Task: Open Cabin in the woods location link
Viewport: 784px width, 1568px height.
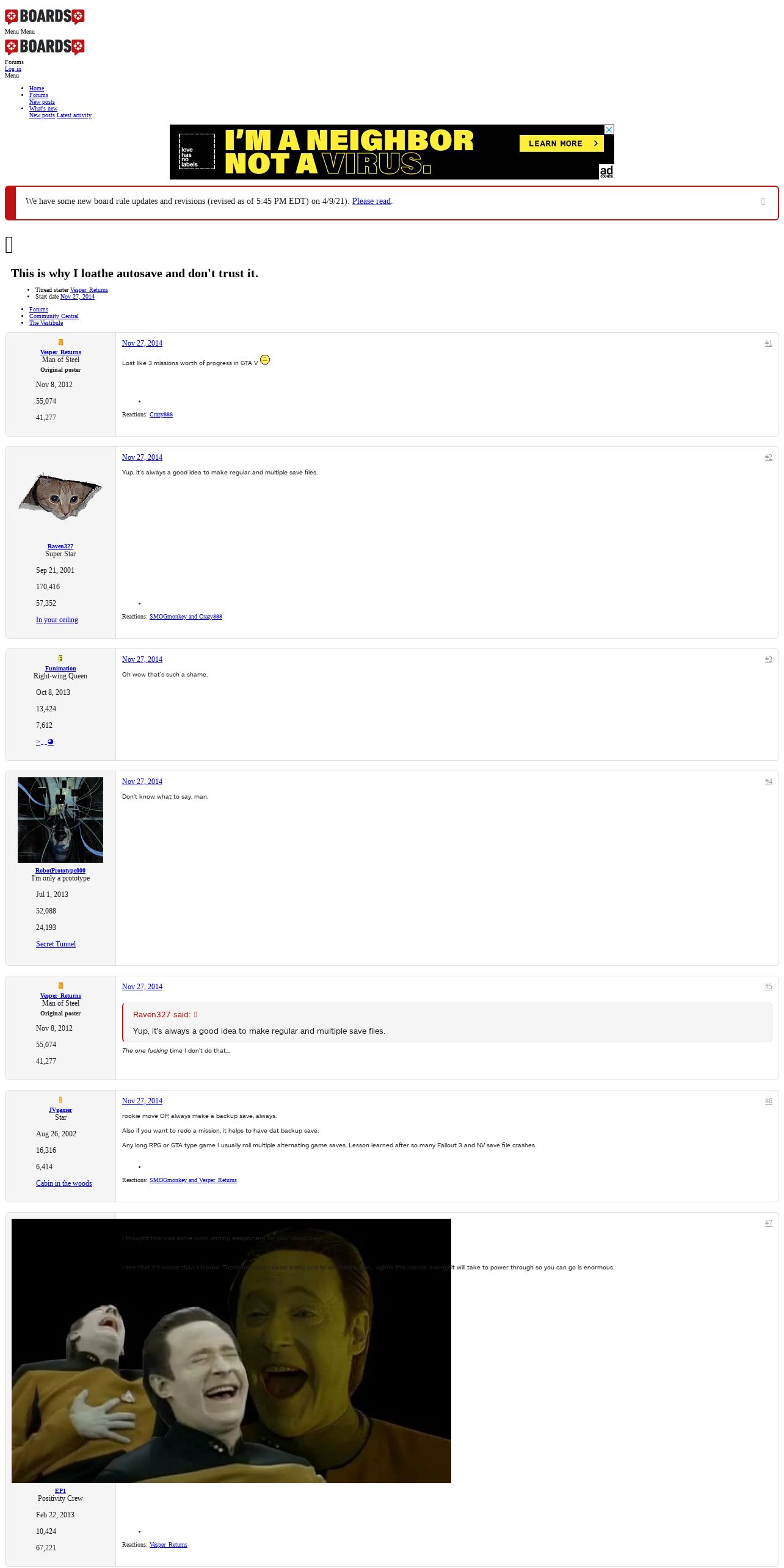Action: (x=64, y=1183)
